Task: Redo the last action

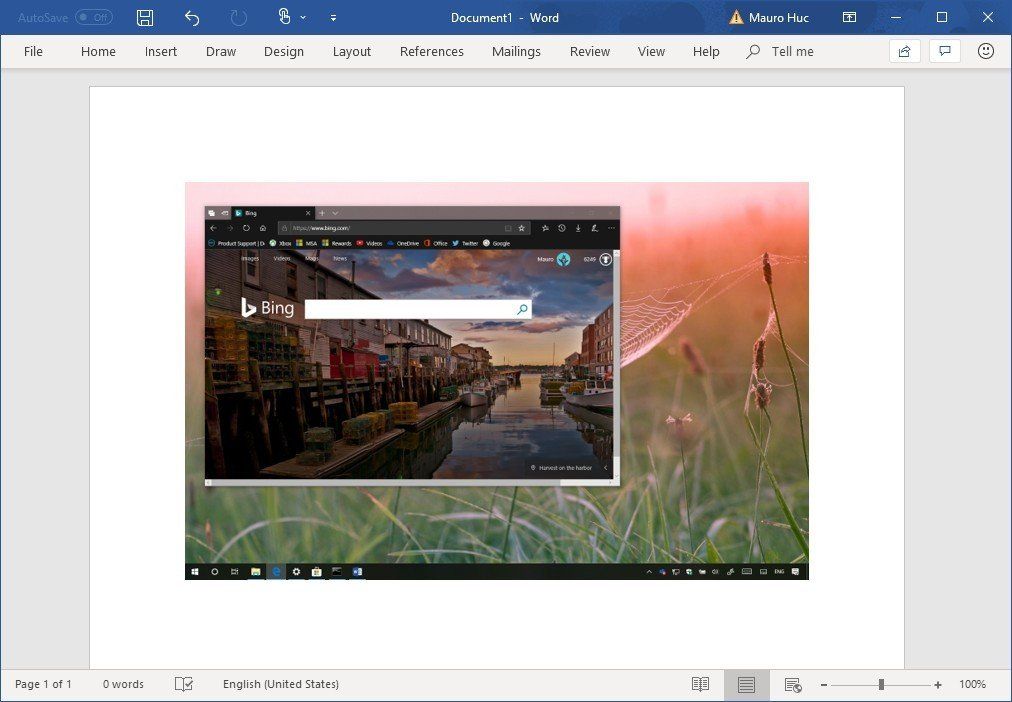Action: pos(237,17)
